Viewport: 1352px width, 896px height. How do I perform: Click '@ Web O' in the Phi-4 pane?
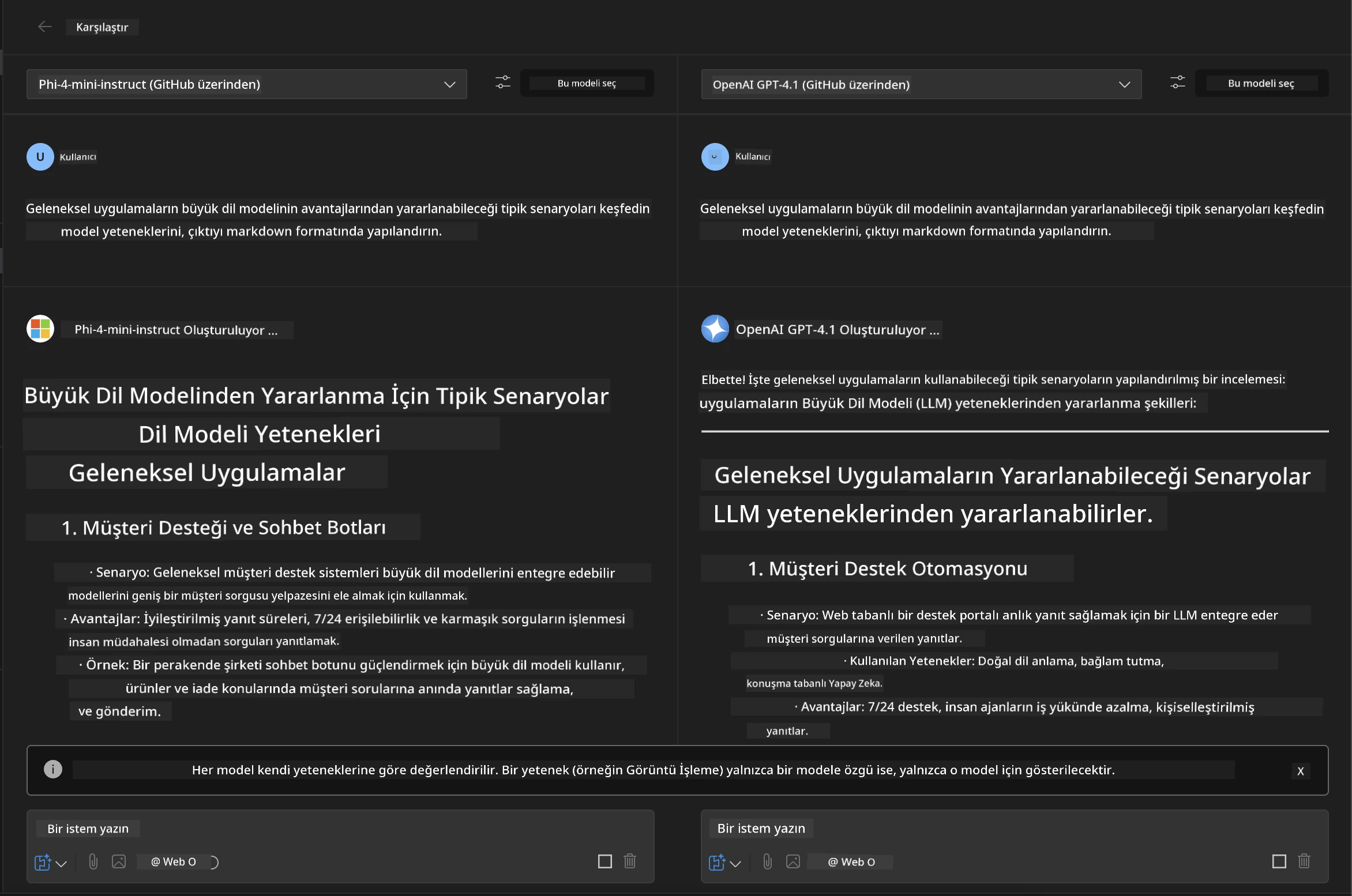[174, 862]
